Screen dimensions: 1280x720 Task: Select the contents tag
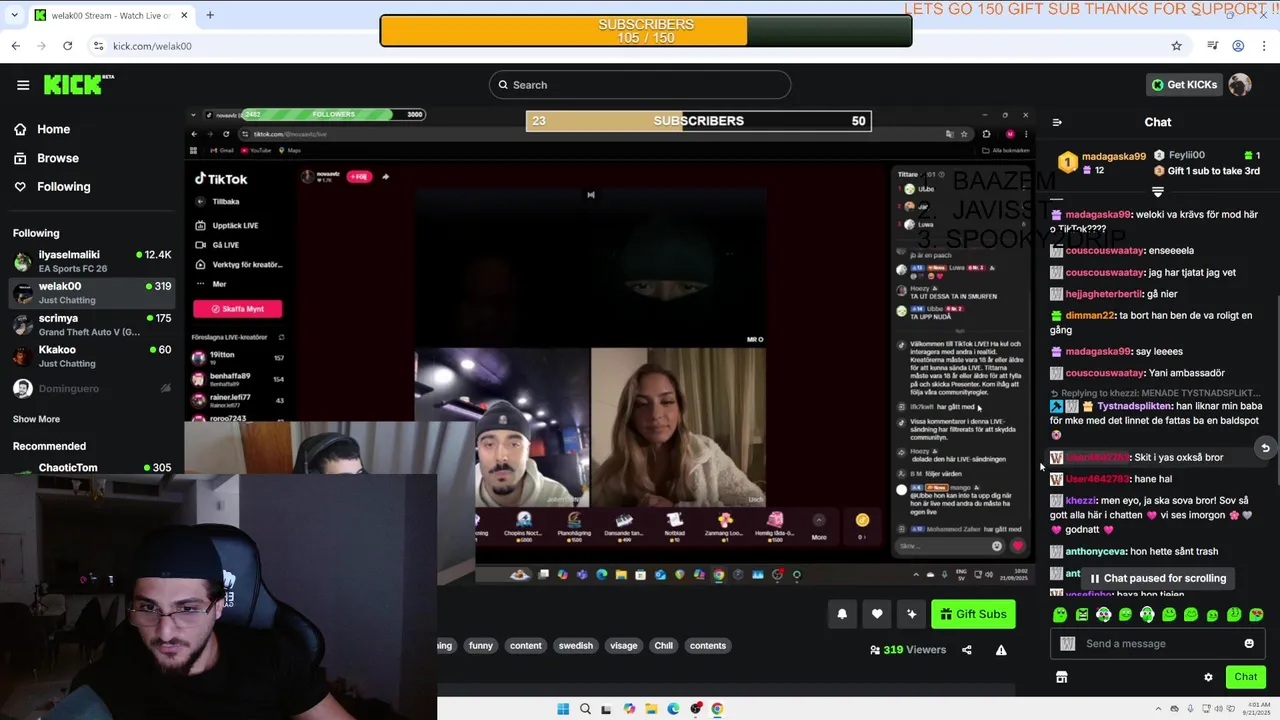pos(708,646)
